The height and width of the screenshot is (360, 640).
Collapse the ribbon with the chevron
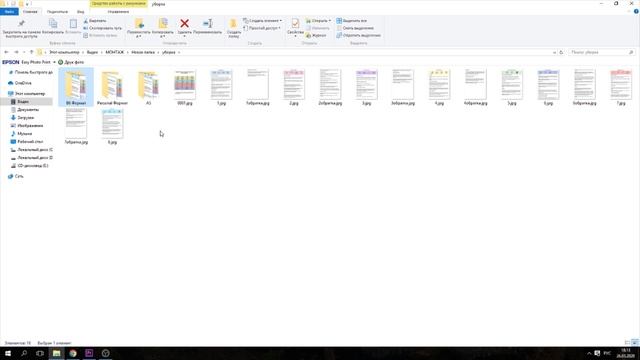tap(629, 11)
